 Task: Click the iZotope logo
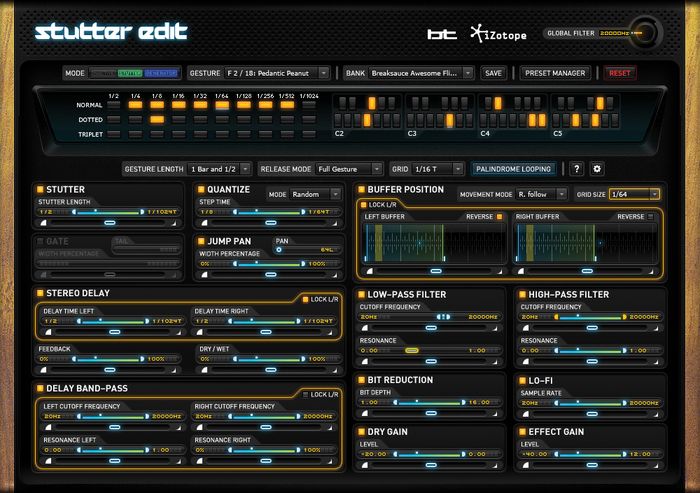click(x=499, y=34)
